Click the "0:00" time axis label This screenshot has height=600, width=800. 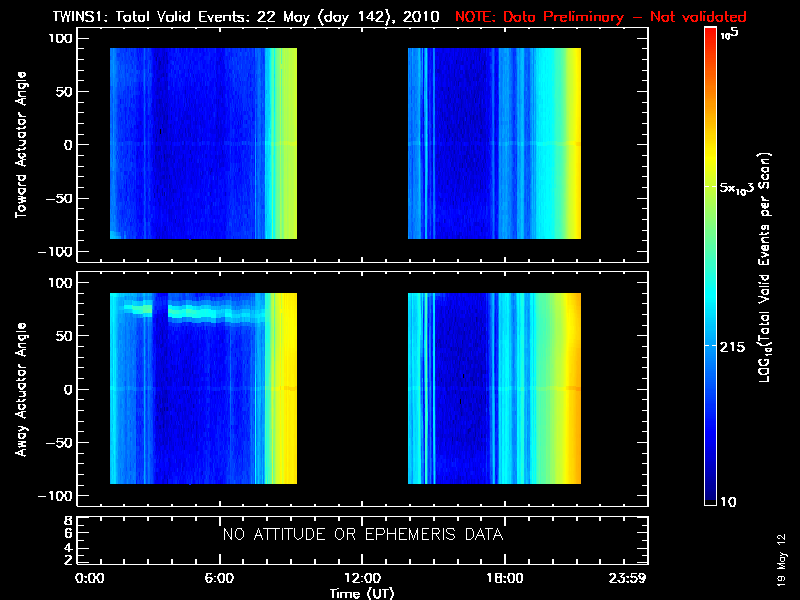click(89, 578)
